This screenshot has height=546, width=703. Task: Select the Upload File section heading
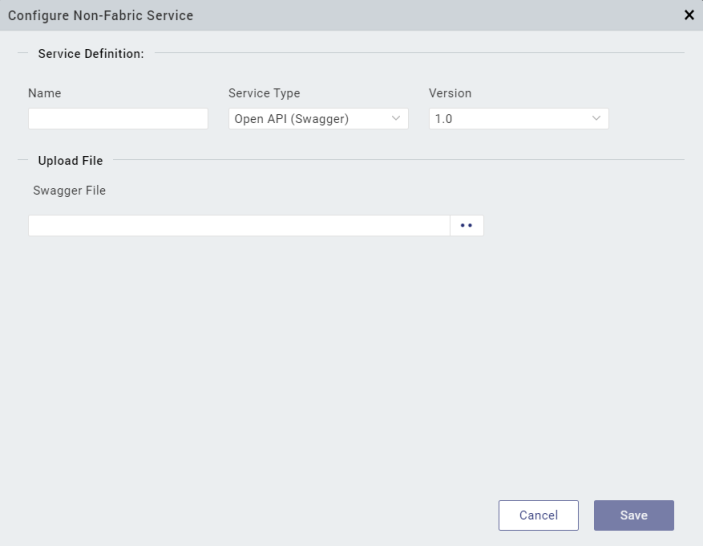70,160
